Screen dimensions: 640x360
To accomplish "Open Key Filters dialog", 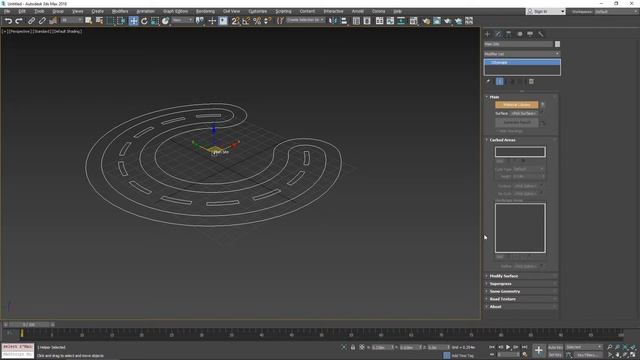I will click(x=588, y=355).
